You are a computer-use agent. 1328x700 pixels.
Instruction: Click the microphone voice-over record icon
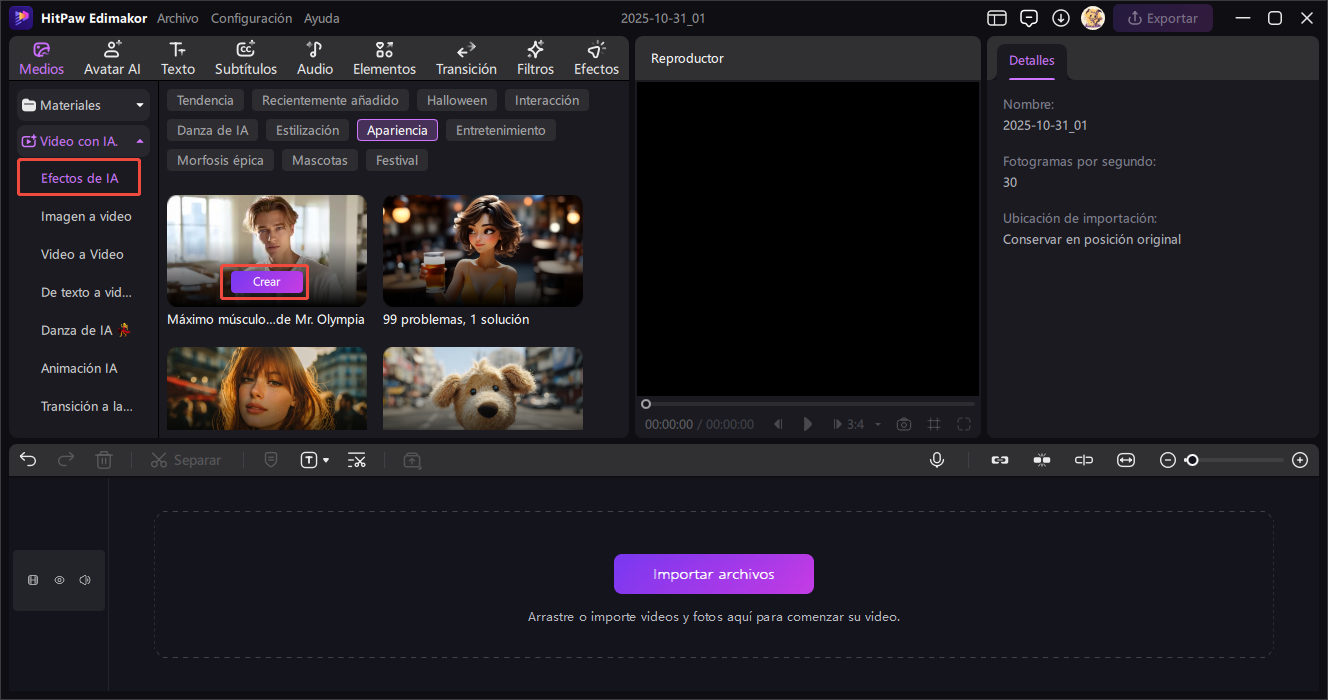coord(937,460)
